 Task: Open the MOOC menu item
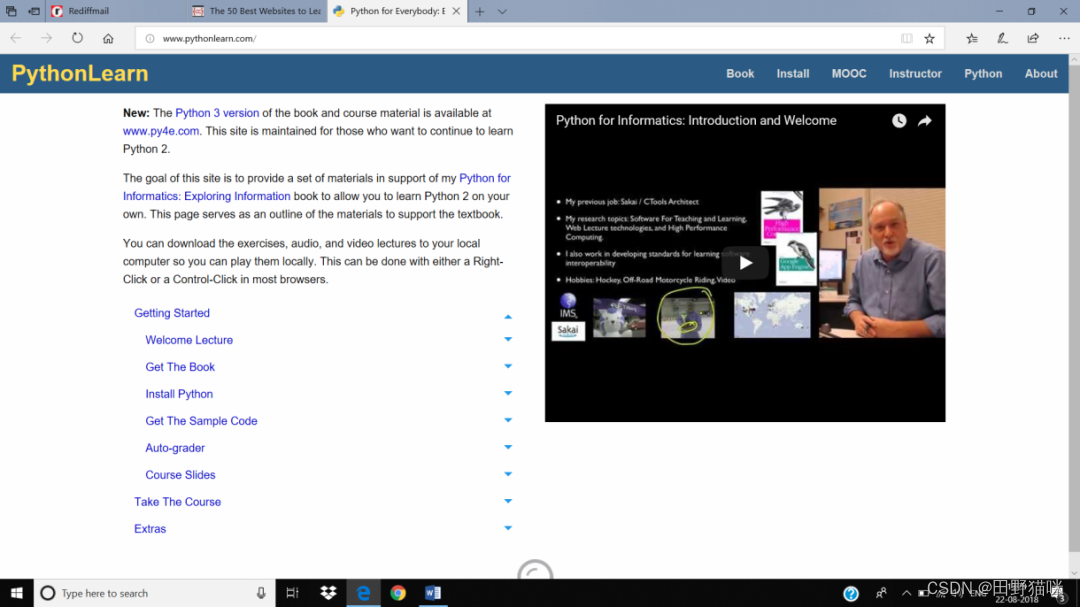[x=849, y=74]
